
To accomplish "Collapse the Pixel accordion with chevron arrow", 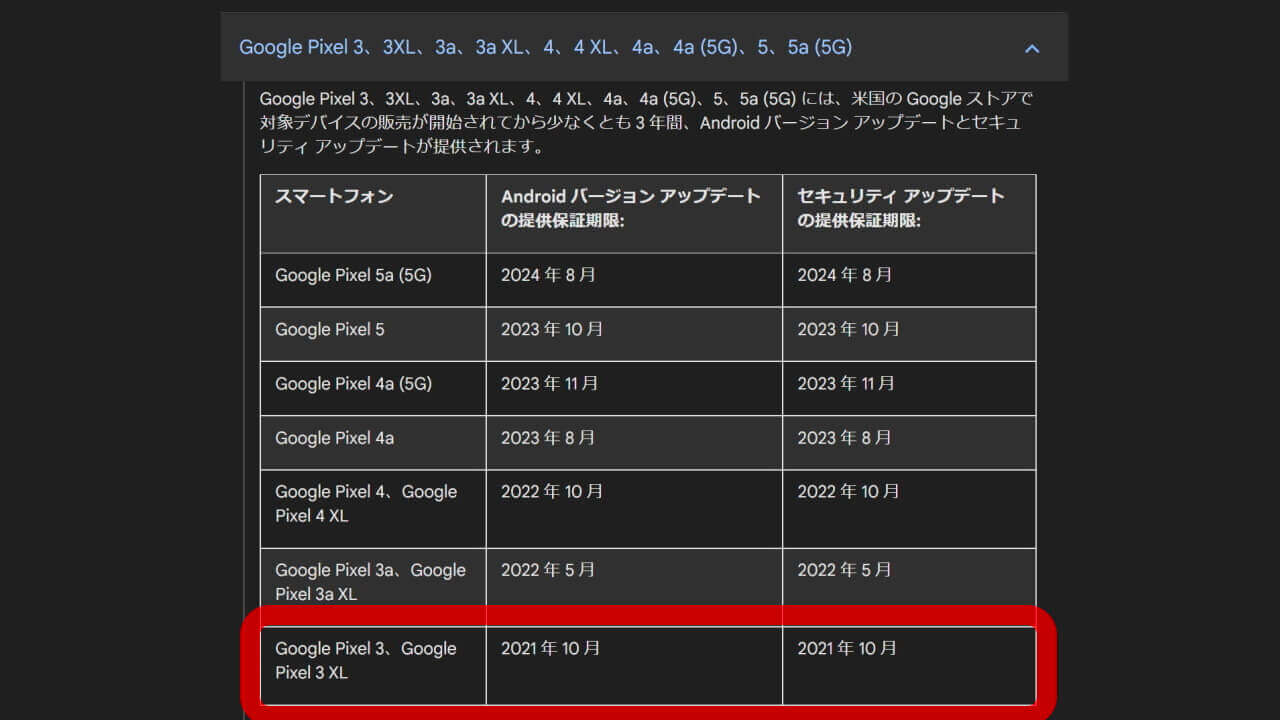I will pyautogui.click(x=1032, y=48).
